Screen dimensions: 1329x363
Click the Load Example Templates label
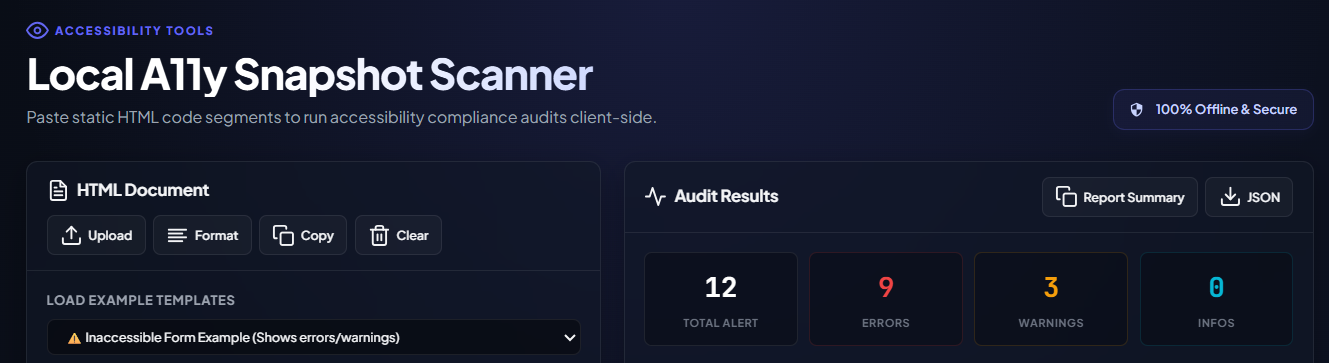pos(141,300)
